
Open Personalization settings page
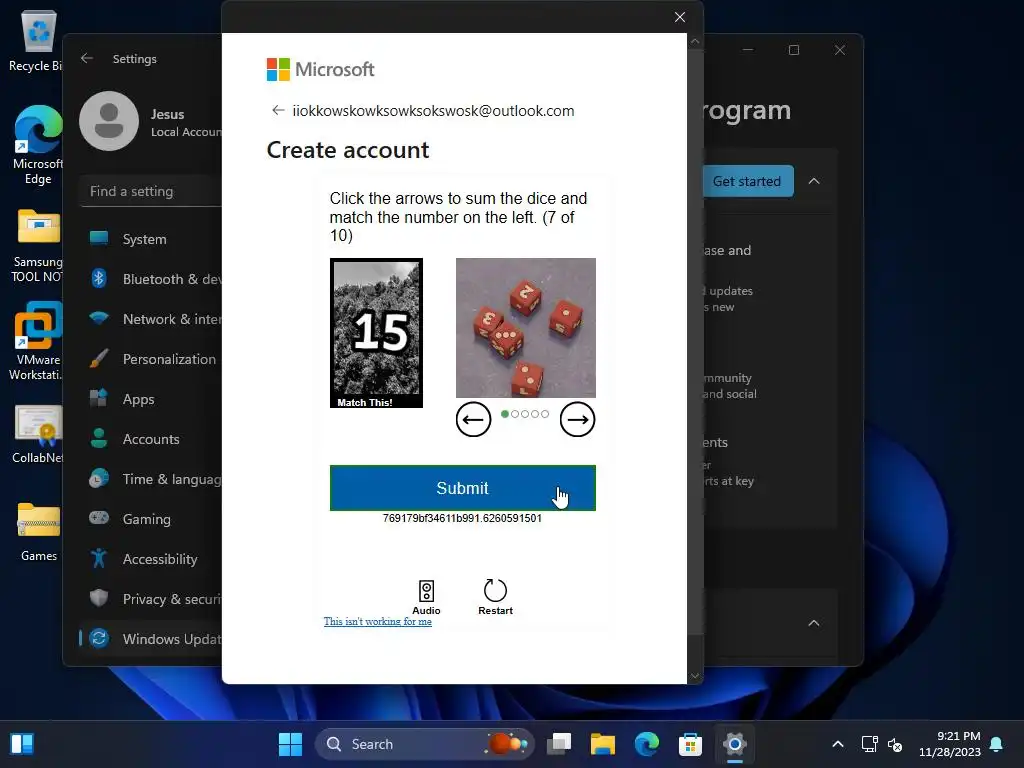click(x=152, y=359)
